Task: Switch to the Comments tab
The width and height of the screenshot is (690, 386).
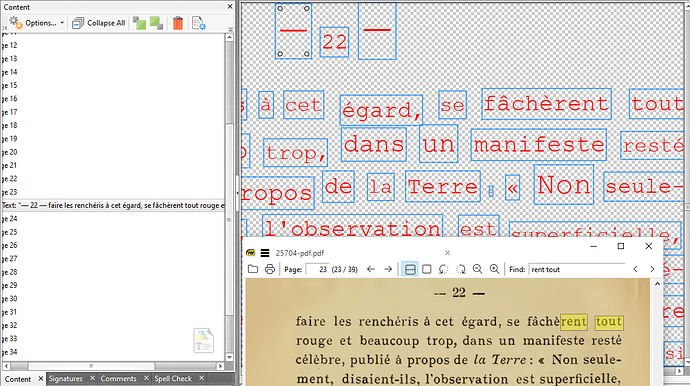Action: coord(118,379)
